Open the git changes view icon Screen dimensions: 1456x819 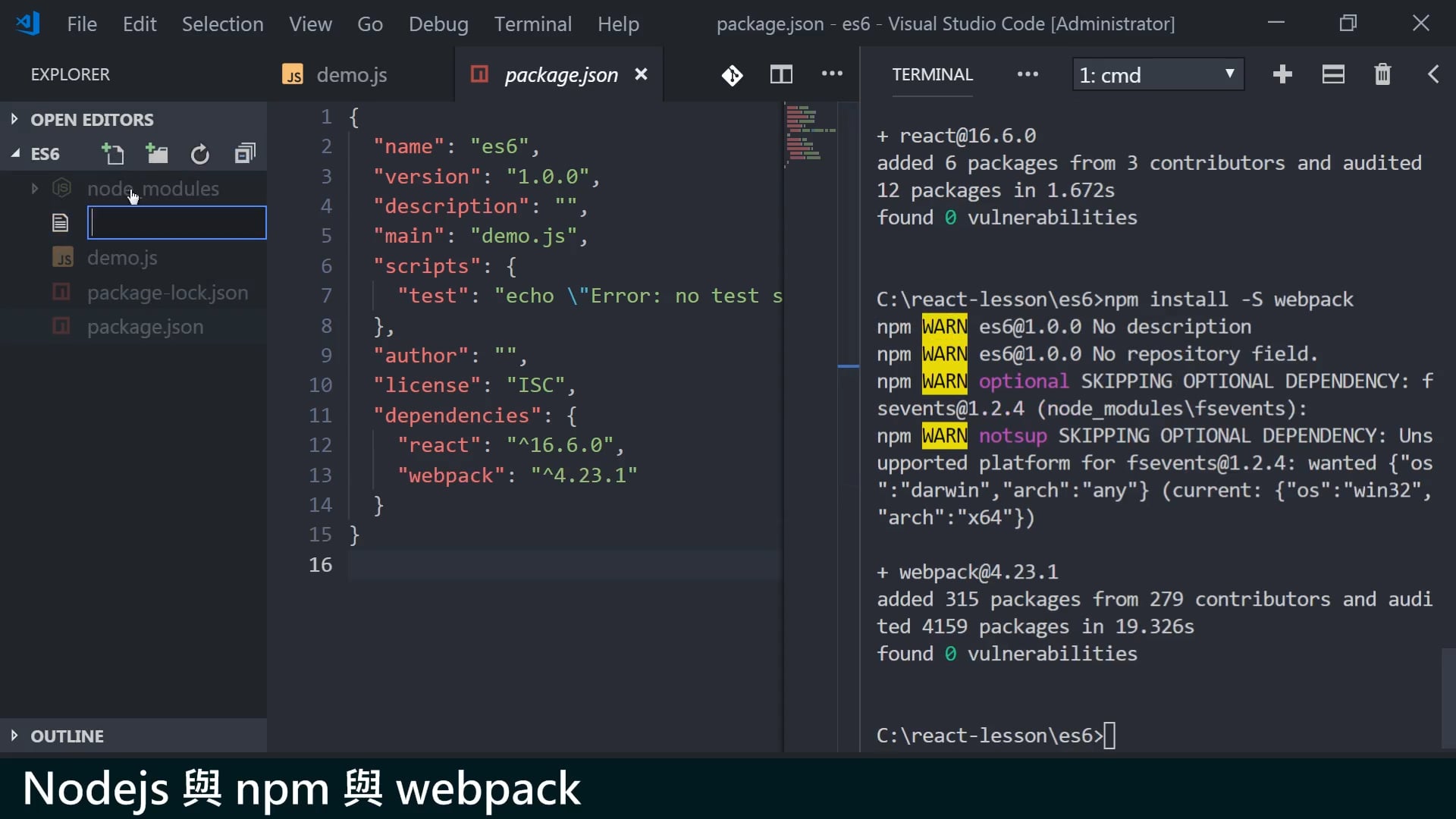(x=732, y=75)
